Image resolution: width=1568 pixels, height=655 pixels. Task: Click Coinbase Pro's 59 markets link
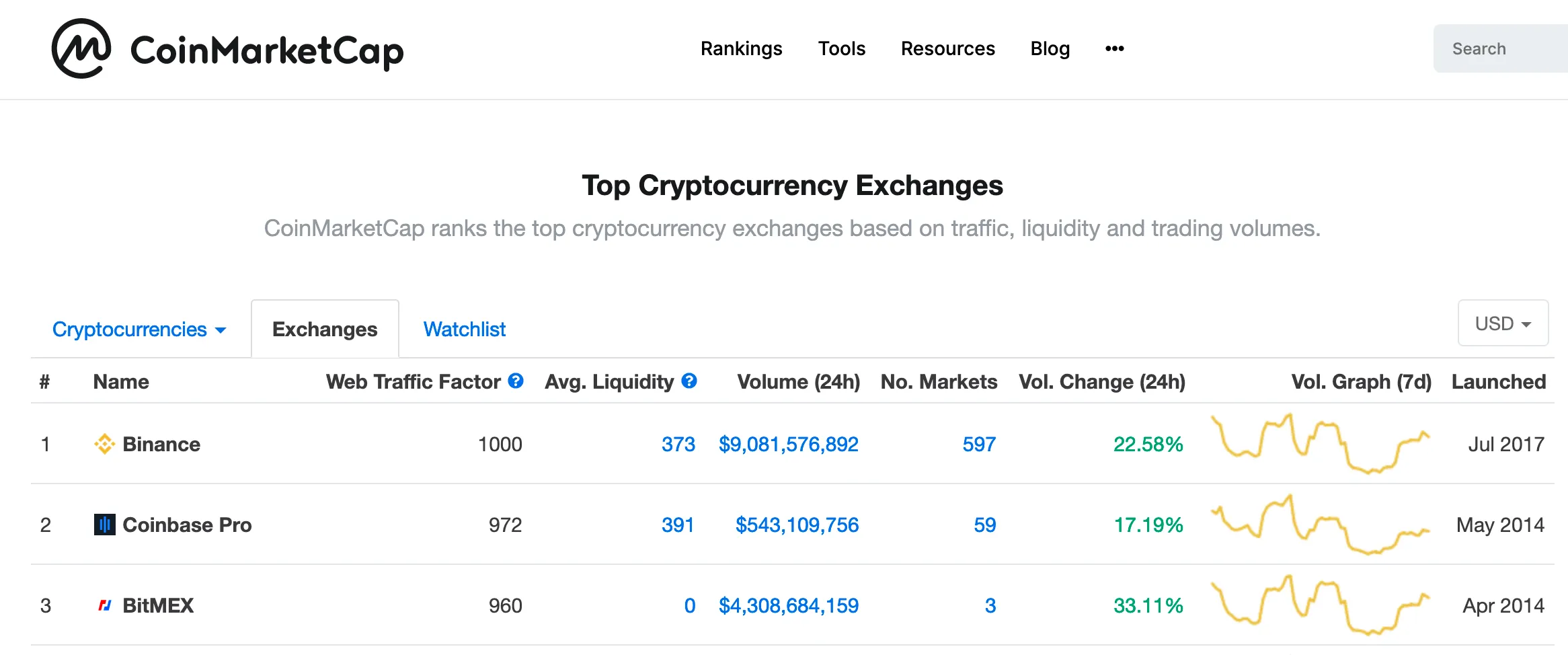coord(984,525)
